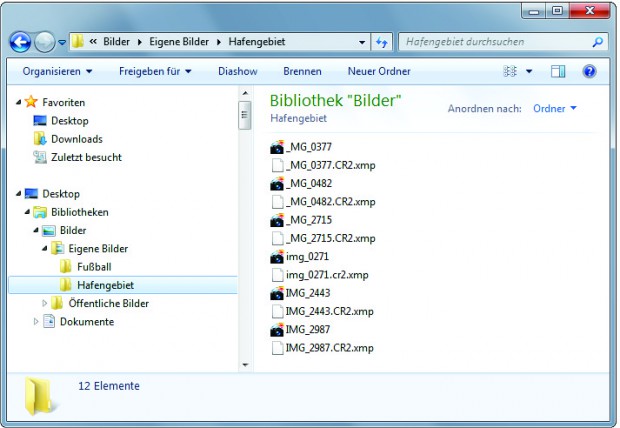Click the Forward navigation arrow

(45, 42)
